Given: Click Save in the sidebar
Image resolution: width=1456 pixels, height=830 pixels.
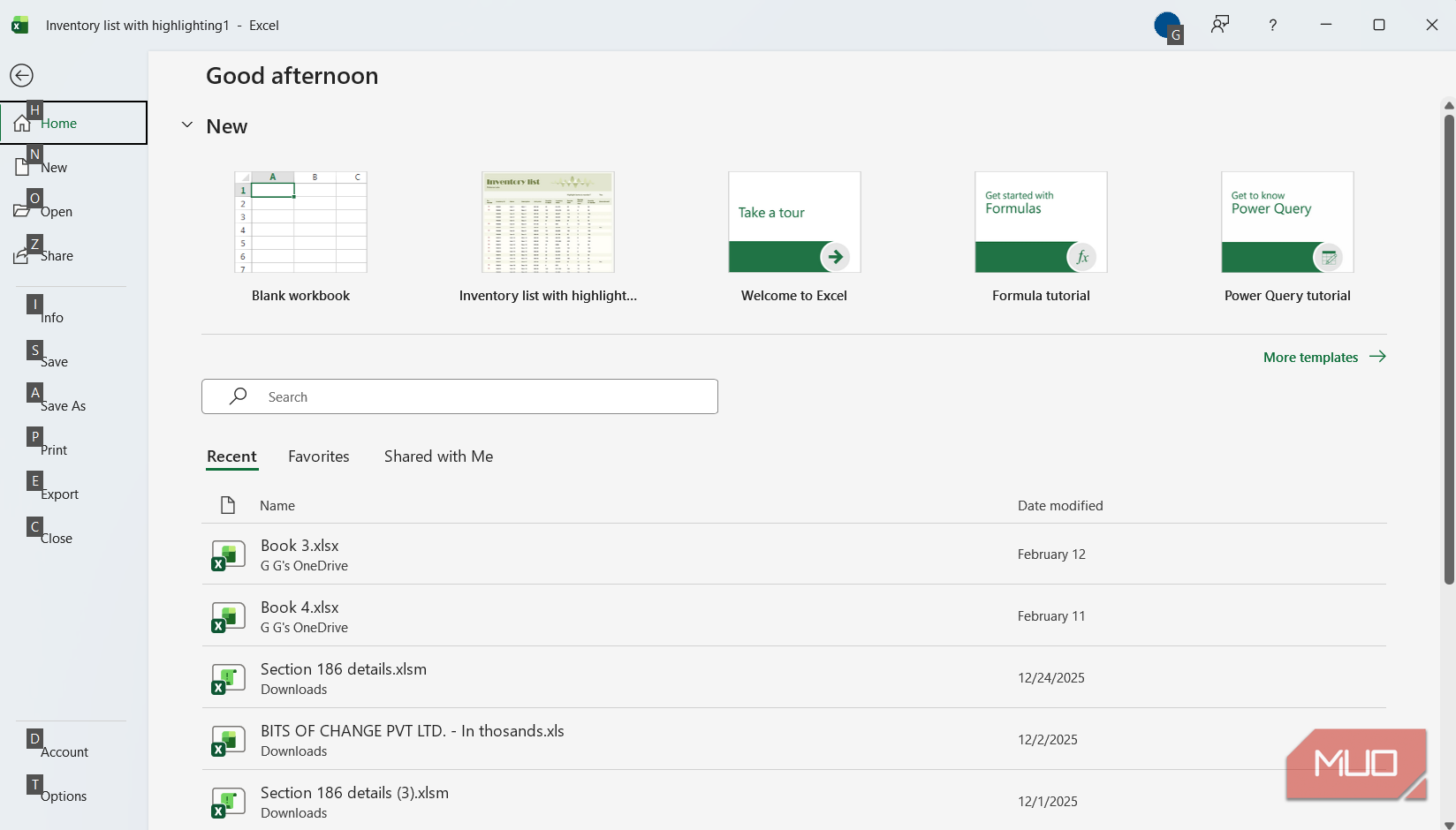Looking at the screenshot, I should 74,361.
